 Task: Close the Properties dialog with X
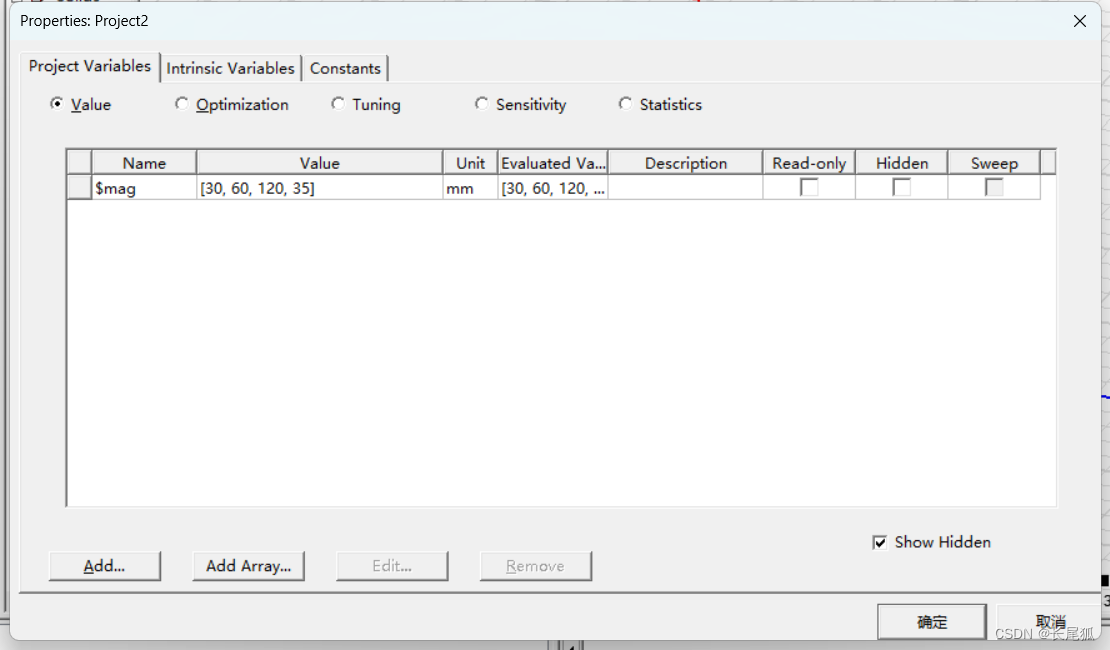point(1079,21)
